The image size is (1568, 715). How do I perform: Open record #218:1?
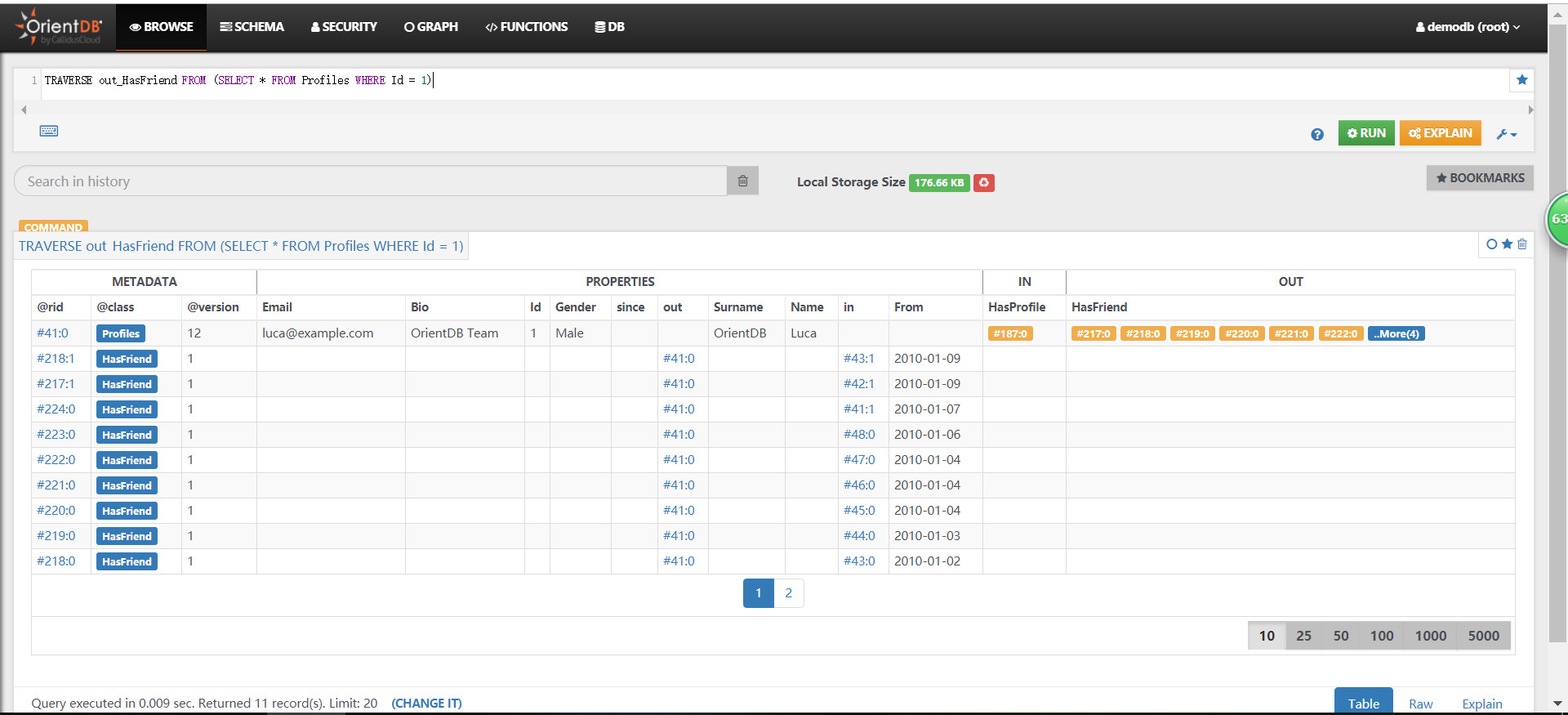56,359
